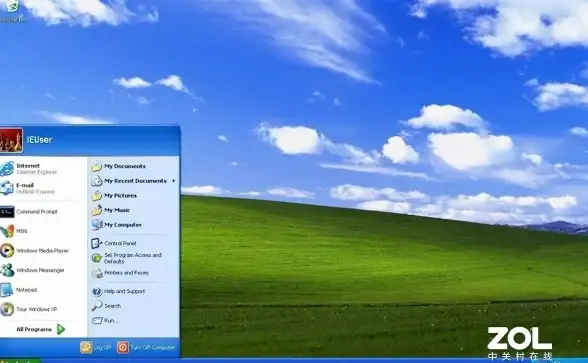Click the Log Off button
The width and height of the screenshot is (588, 363).
(x=96, y=347)
